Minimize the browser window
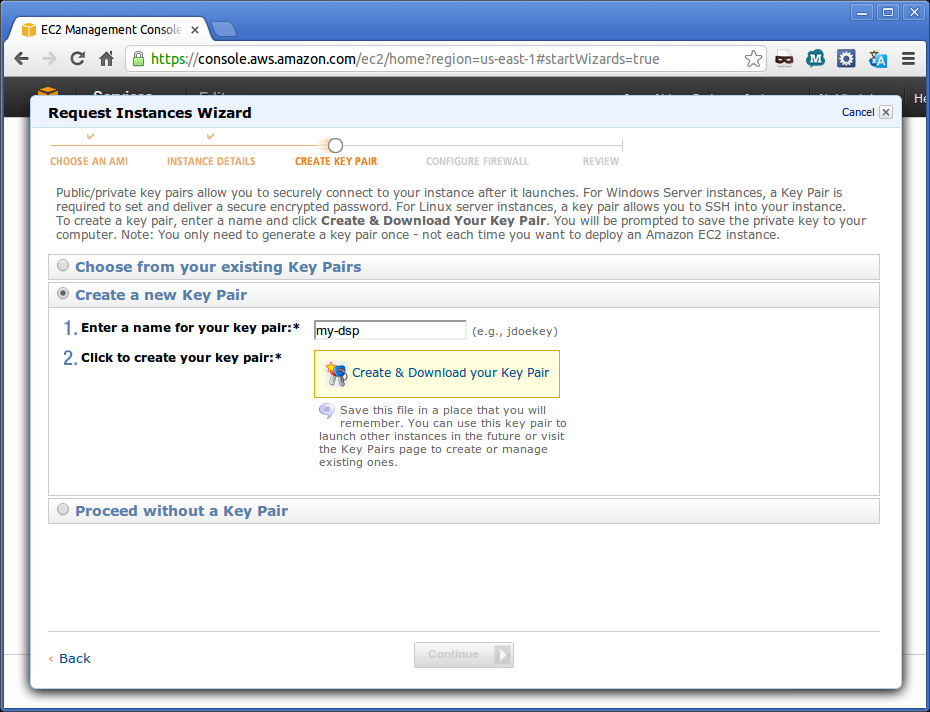930x712 pixels. point(862,12)
